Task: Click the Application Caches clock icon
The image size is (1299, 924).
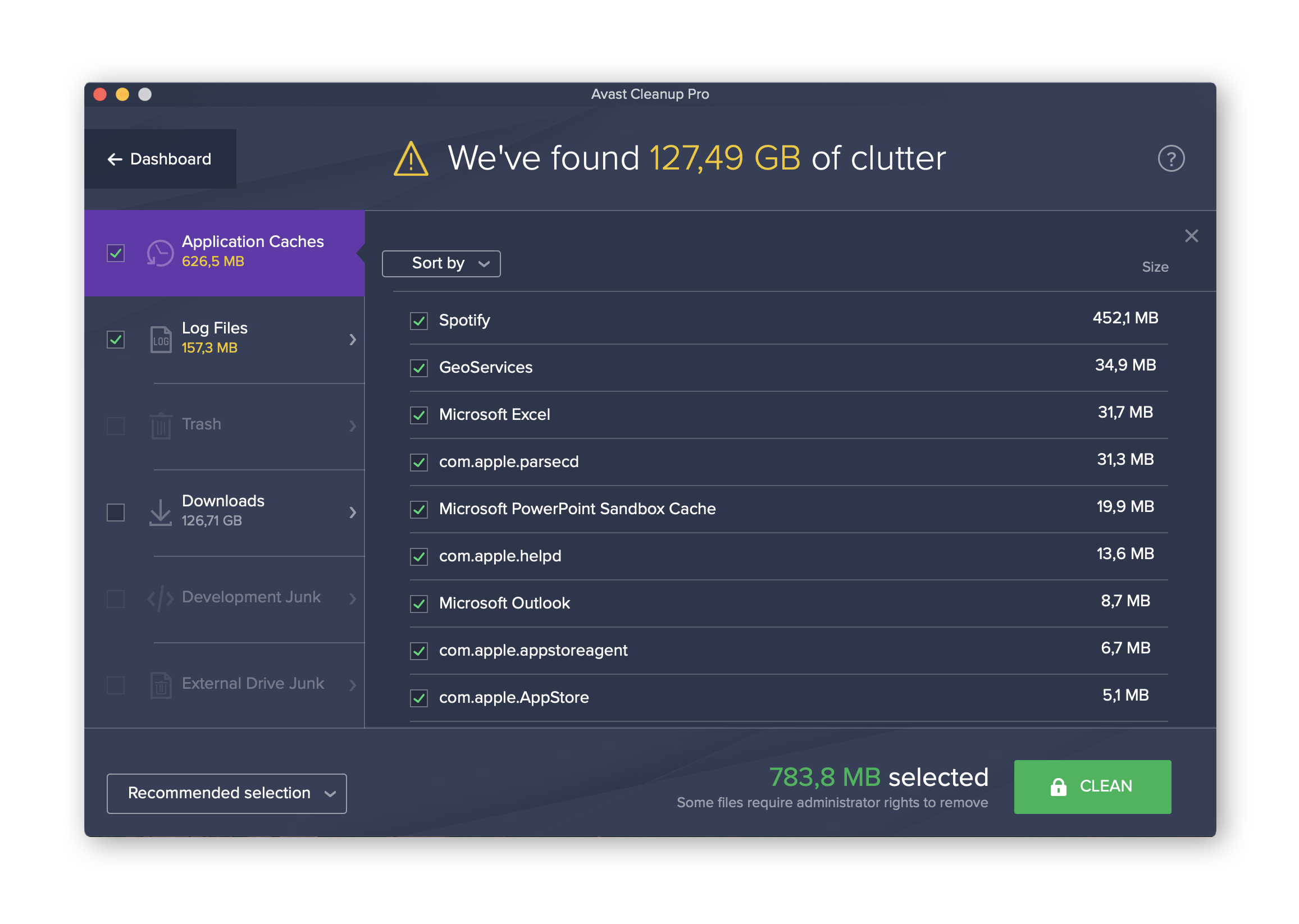Action: 160,253
